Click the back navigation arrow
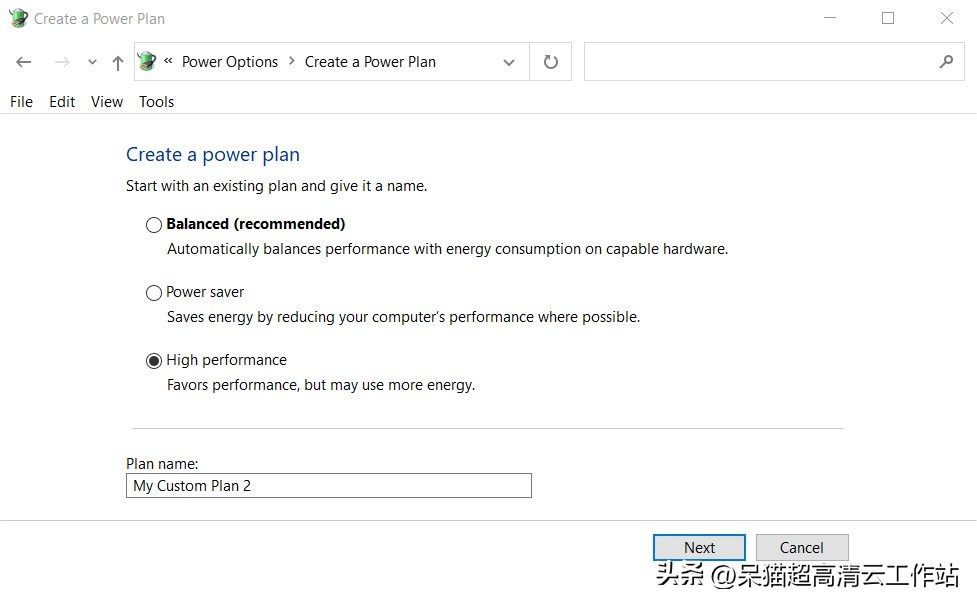The width and height of the screenshot is (977, 605). coord(24,62)
